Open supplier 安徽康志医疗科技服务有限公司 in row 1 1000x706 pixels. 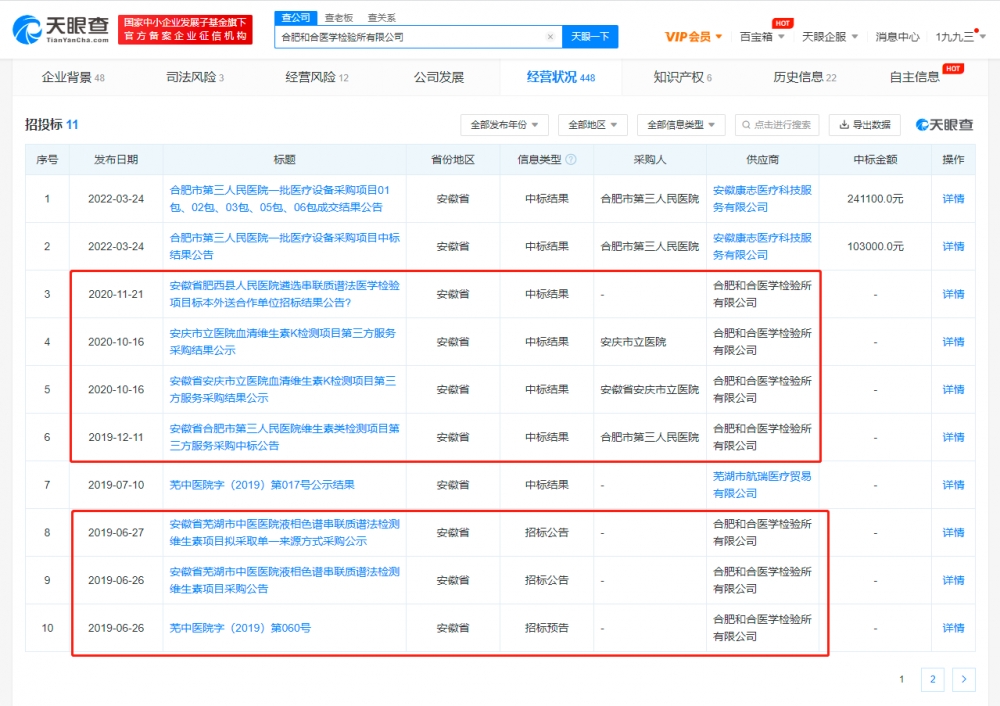click(762, 198)
